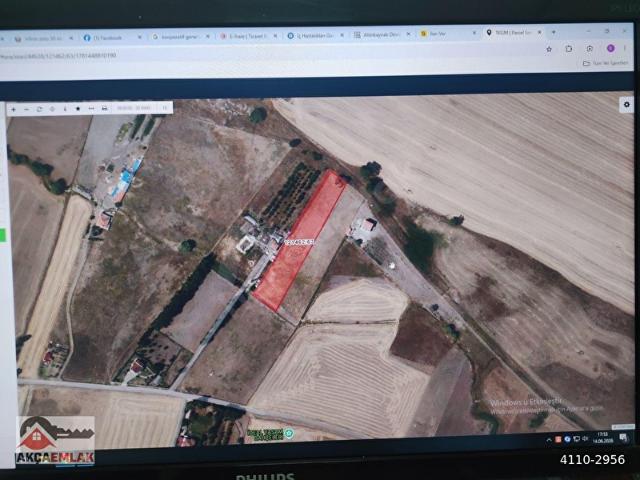Viewport: 640px width, 480px height.
Task: Click the rotate/refresh map tool
Action: point(40,109)
